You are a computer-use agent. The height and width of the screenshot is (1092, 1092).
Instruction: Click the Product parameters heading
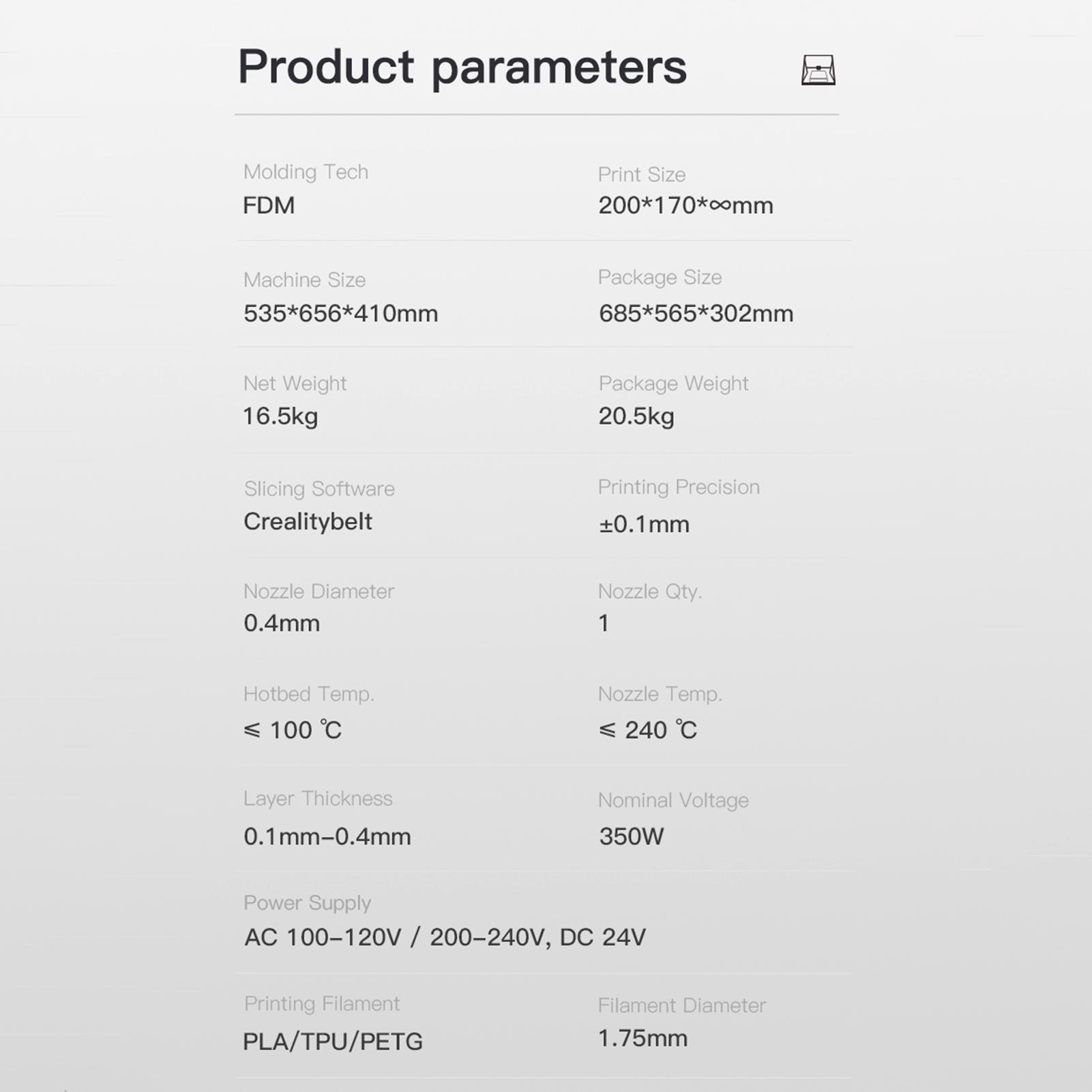462,68
